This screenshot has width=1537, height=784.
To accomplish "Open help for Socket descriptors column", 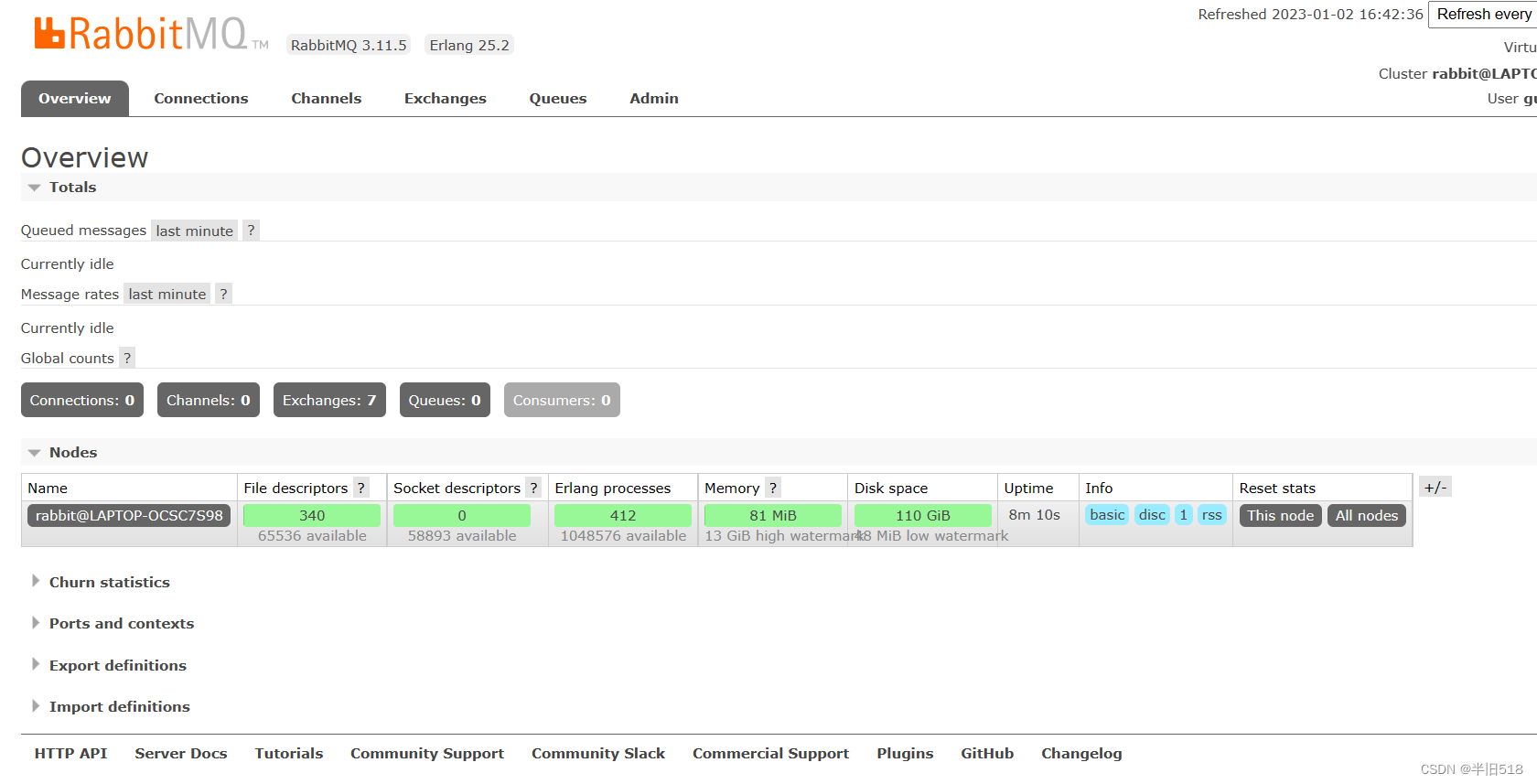I will coord(533,488).
